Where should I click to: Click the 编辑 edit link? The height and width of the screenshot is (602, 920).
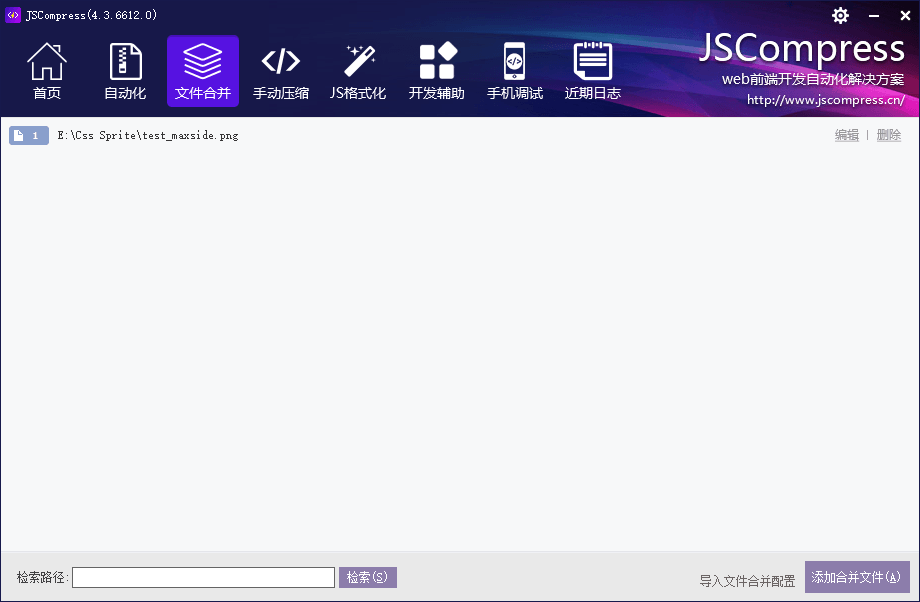tap(847, 136)
